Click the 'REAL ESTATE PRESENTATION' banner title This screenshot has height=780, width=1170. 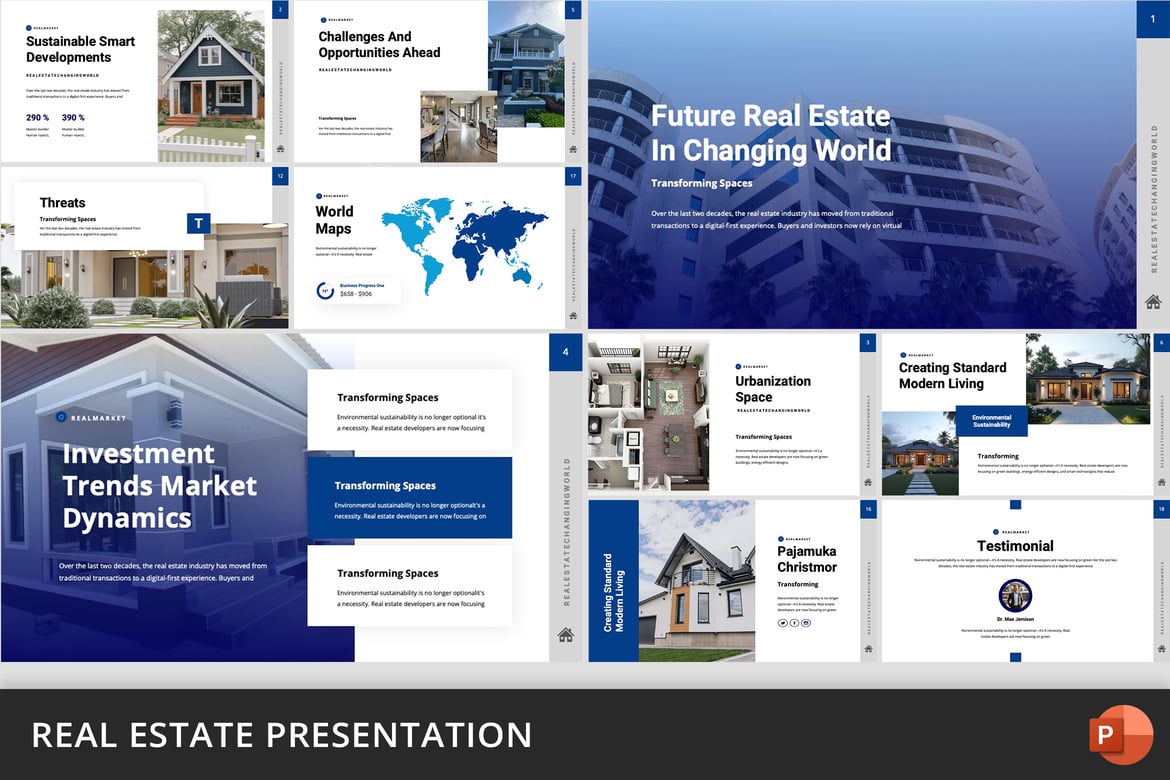(x=282, y=735)
